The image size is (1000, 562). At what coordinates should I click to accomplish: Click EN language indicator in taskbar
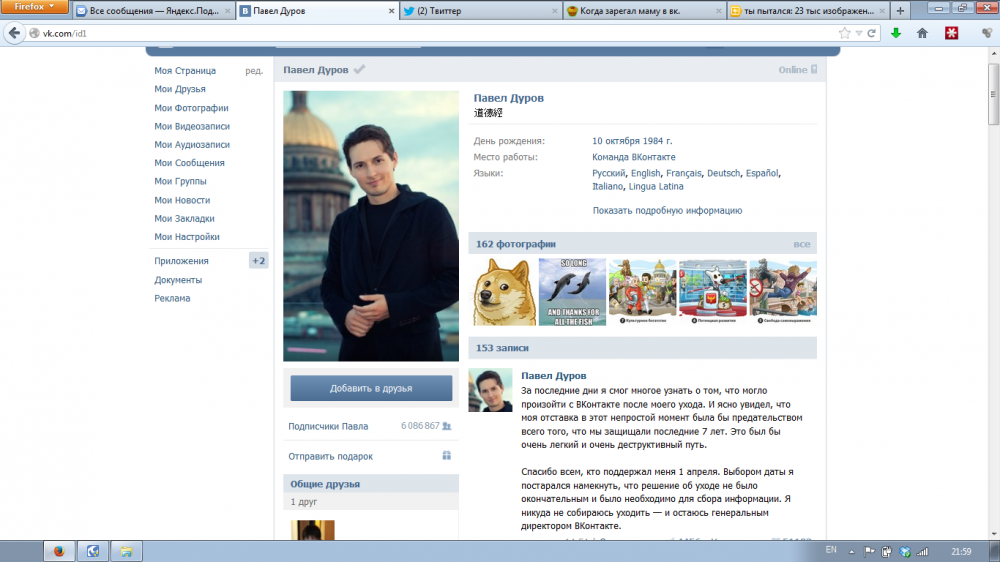point(831,551)
